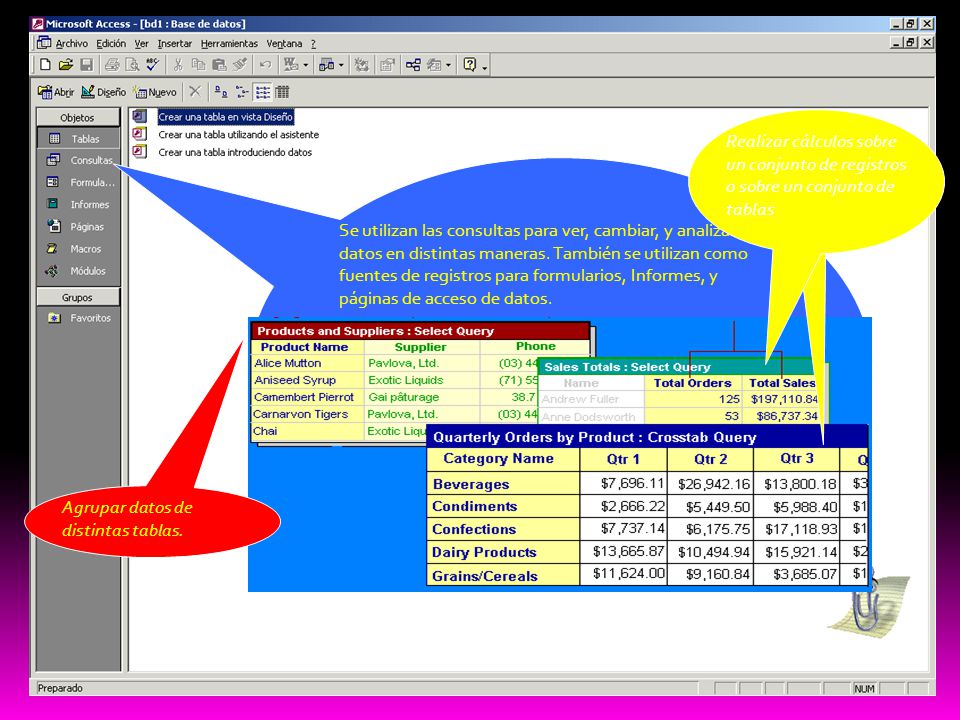Run the ABC spelling check icon
Viewport: 960px width, 720px height.
(153, 64)
